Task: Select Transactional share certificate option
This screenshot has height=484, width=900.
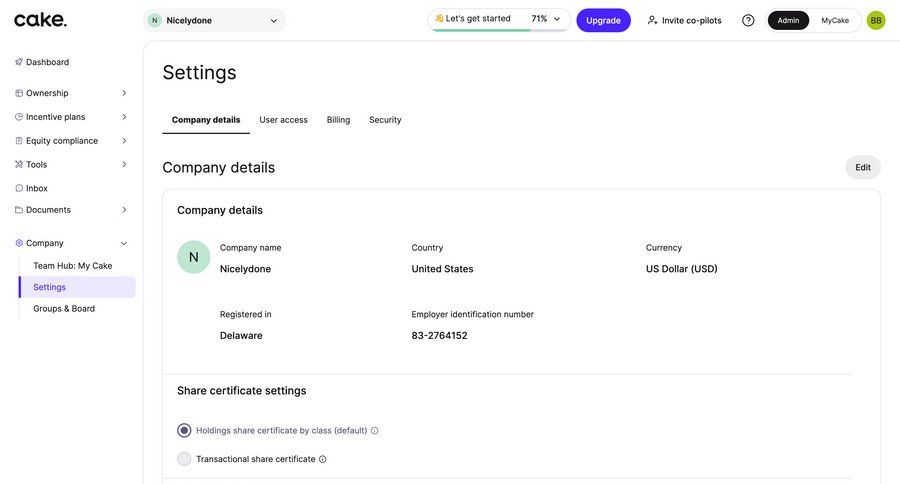Action: (x=184, y=459)
